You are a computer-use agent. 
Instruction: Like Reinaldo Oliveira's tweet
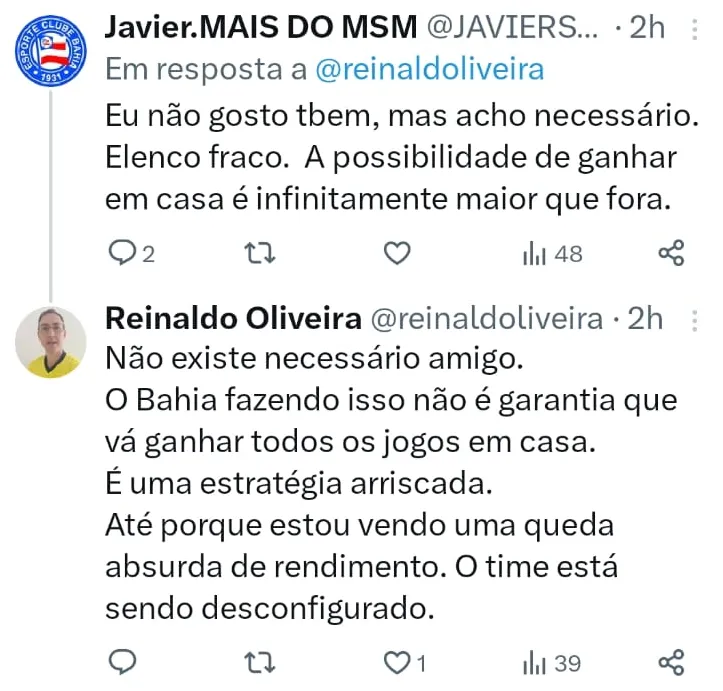pyautogui.click(x=397, y=662)
